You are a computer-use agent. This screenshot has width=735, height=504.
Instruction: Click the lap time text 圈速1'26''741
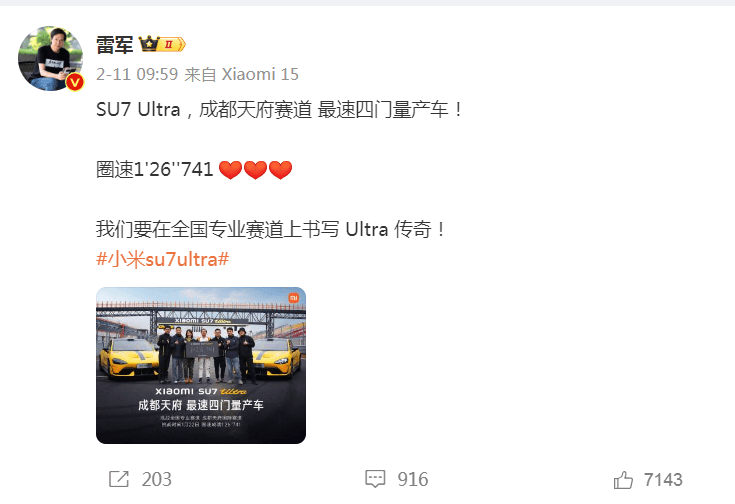tap(155, 169)
